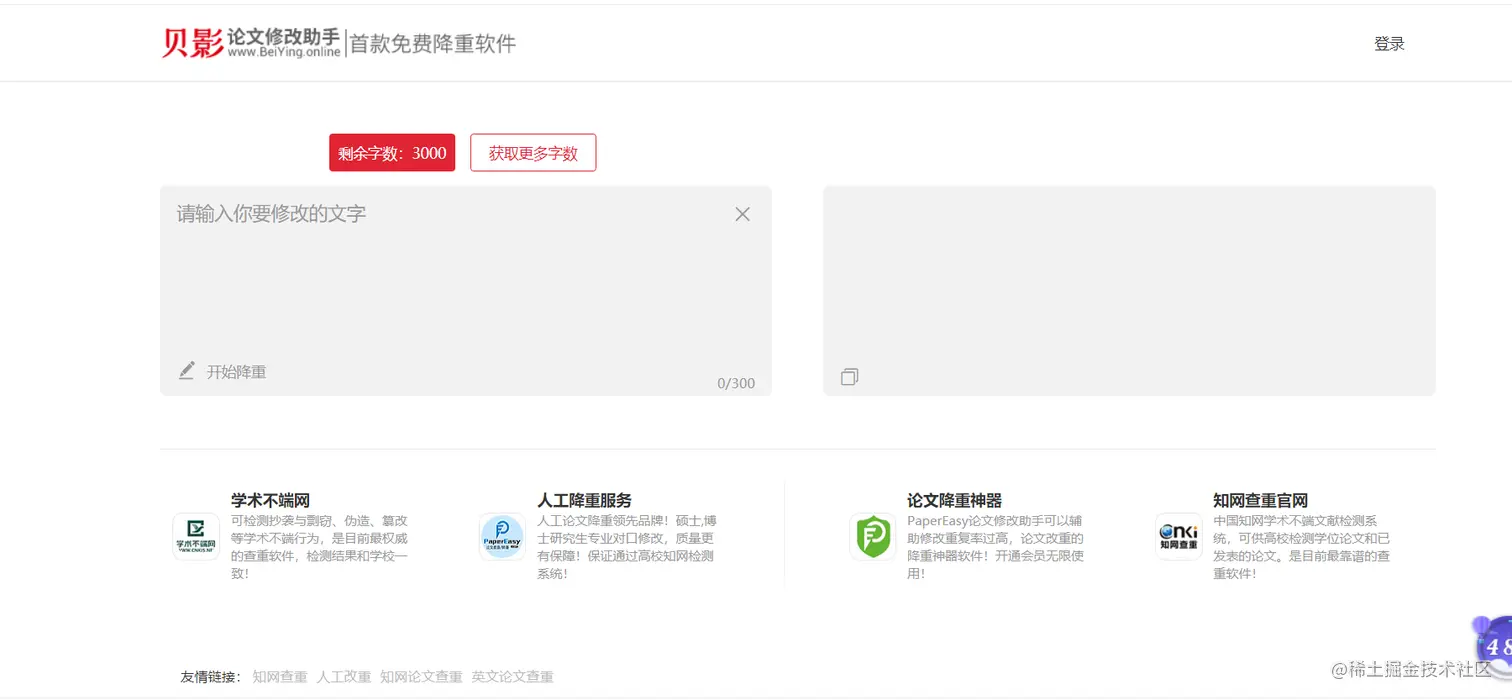
Task: Clear input using the X icon
Action: click(742, 214)
